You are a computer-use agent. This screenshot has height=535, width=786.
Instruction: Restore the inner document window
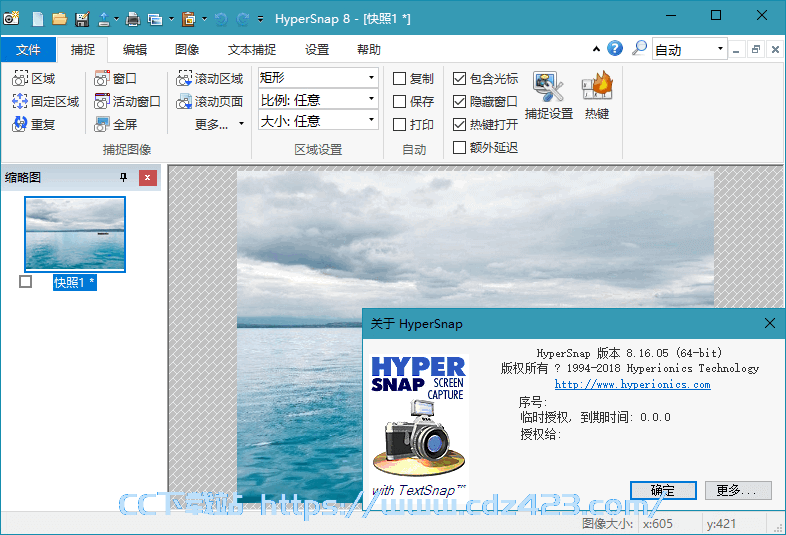tap(755, 49)
